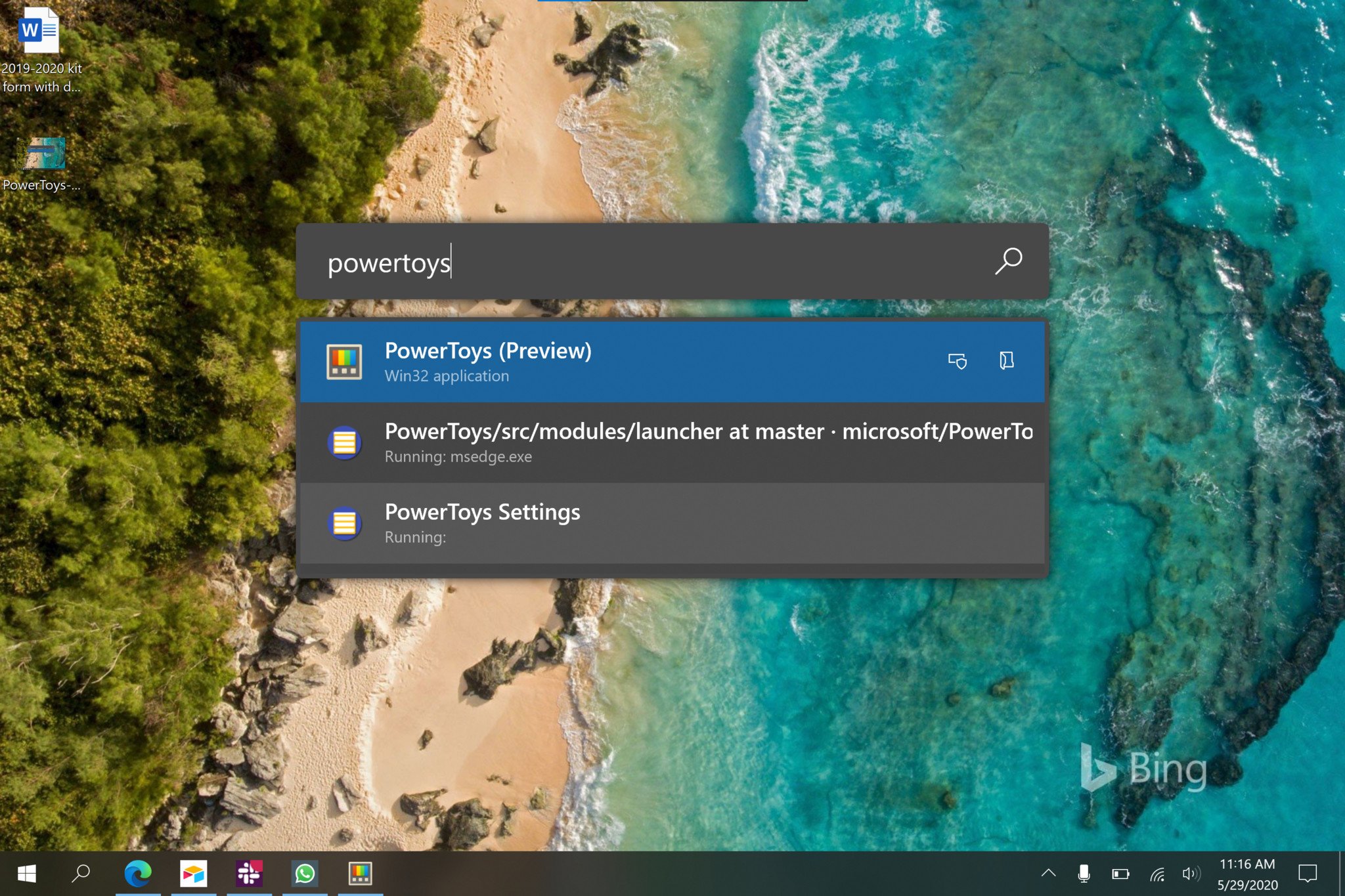Click the Open containing folder icon
This screenshot has width=1345, height=896.
(1006, 360)
